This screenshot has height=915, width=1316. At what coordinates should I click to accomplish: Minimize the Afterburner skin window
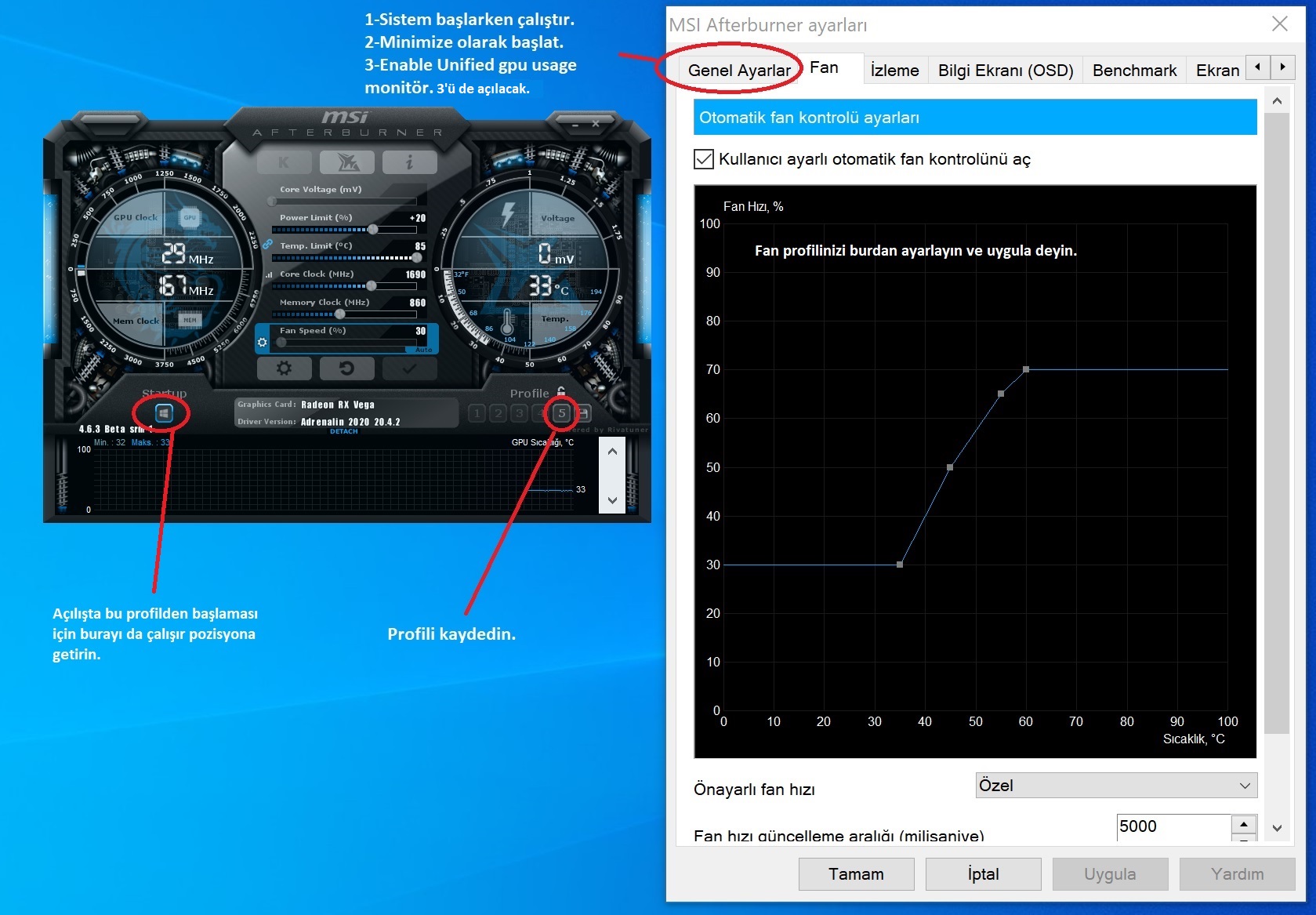pos(575,125)
